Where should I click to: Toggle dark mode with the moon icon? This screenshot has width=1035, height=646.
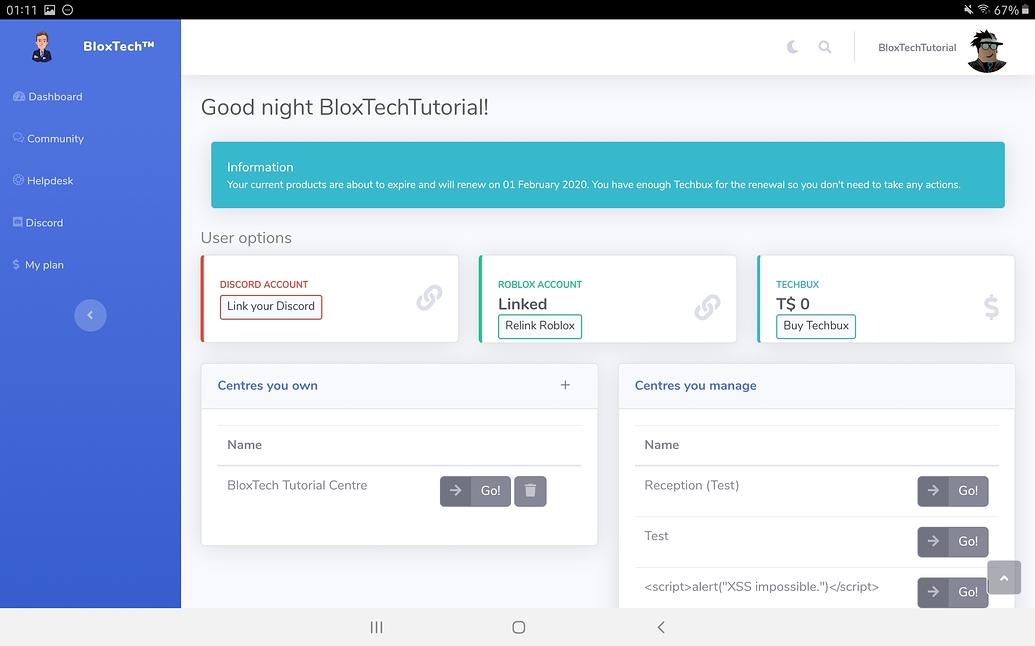click(791, 46)
